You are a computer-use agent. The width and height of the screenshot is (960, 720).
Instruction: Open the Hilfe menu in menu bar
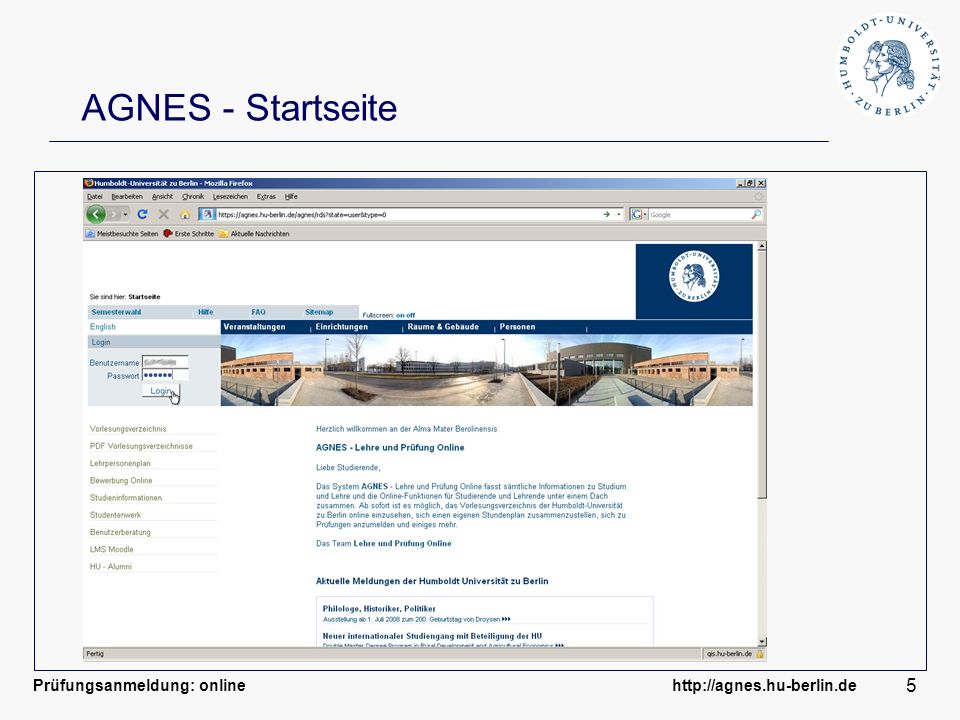291,197
